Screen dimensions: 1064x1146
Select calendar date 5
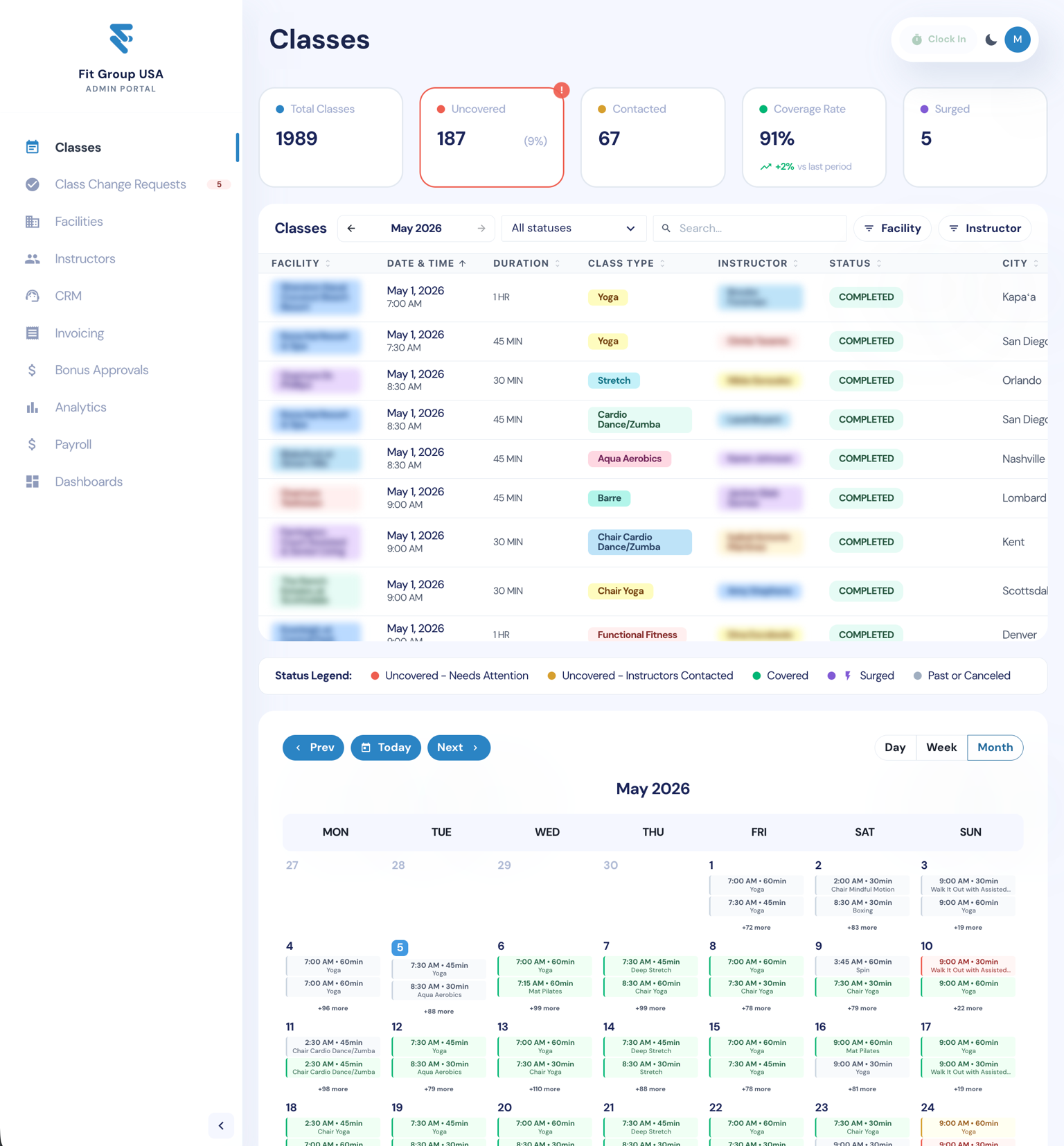point(400,947)
